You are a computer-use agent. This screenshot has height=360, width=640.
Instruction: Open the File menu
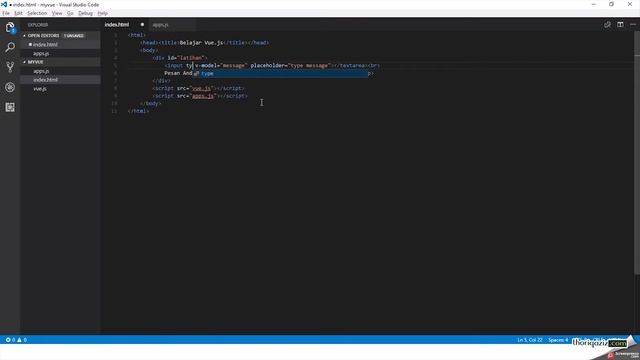pyautogui.click(x=6, y=13)
